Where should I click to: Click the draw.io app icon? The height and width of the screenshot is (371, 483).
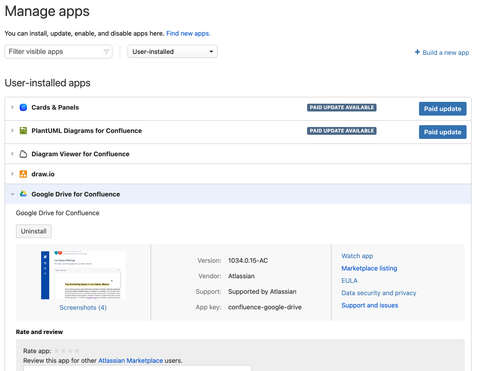coord(23,174)
